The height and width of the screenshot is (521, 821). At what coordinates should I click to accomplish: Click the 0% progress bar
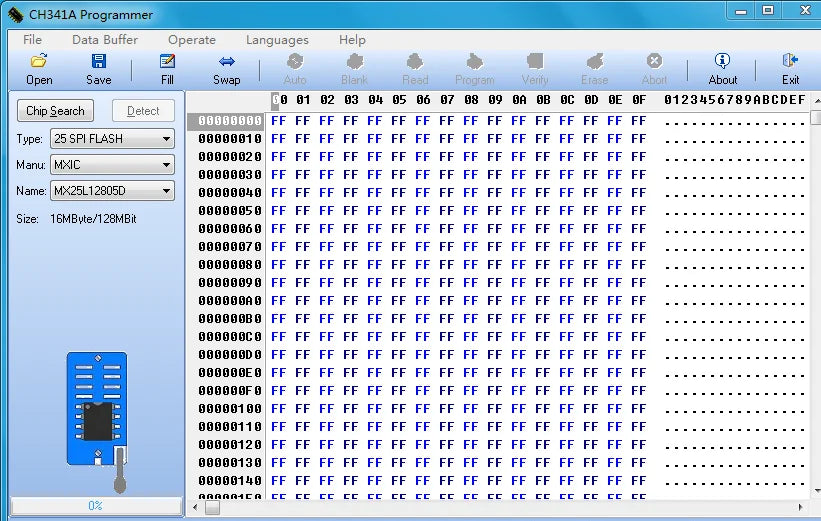(x=96, y=506)
